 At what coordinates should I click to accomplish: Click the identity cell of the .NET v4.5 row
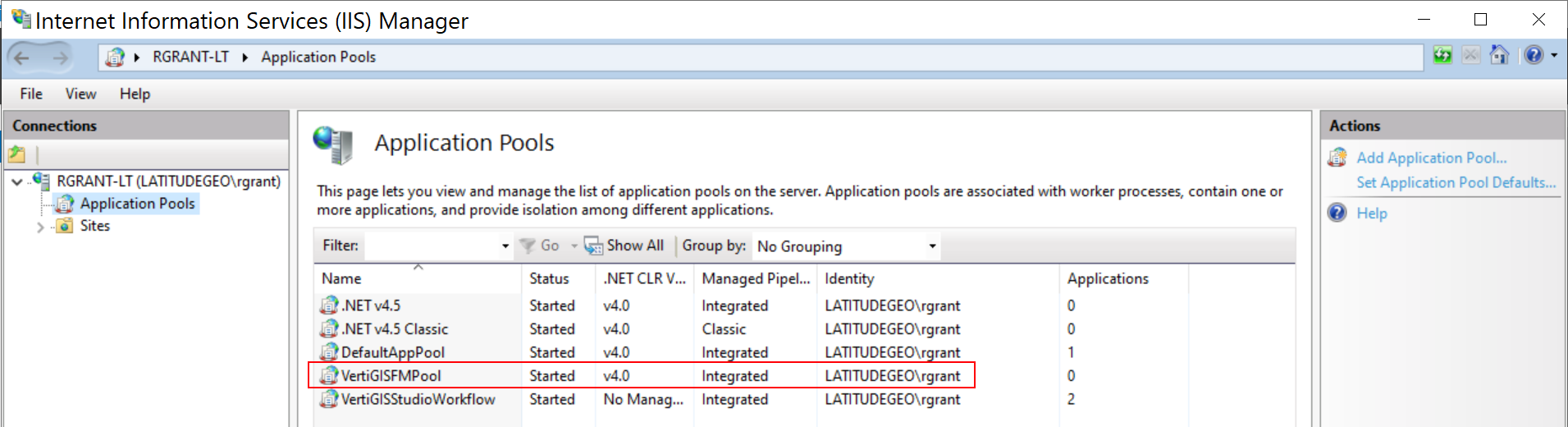893,305
